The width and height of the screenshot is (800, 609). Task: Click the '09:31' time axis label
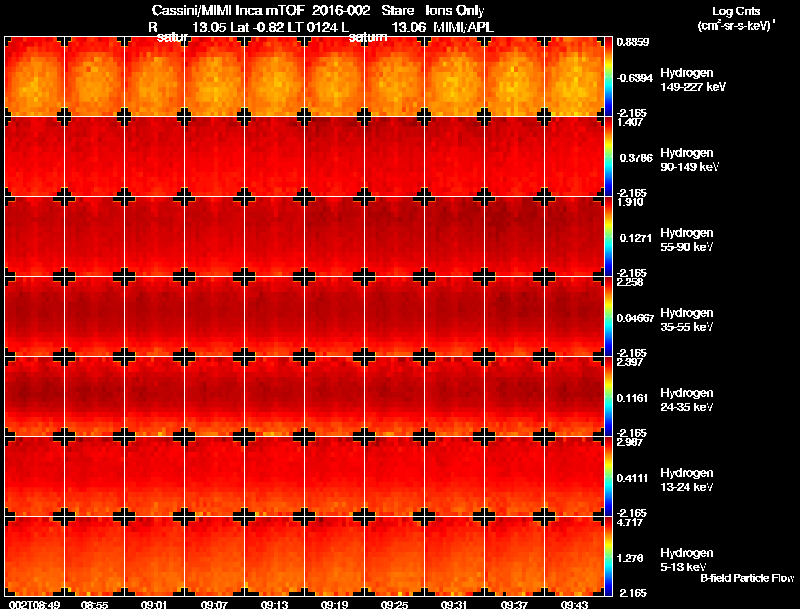tap(454, 604)
